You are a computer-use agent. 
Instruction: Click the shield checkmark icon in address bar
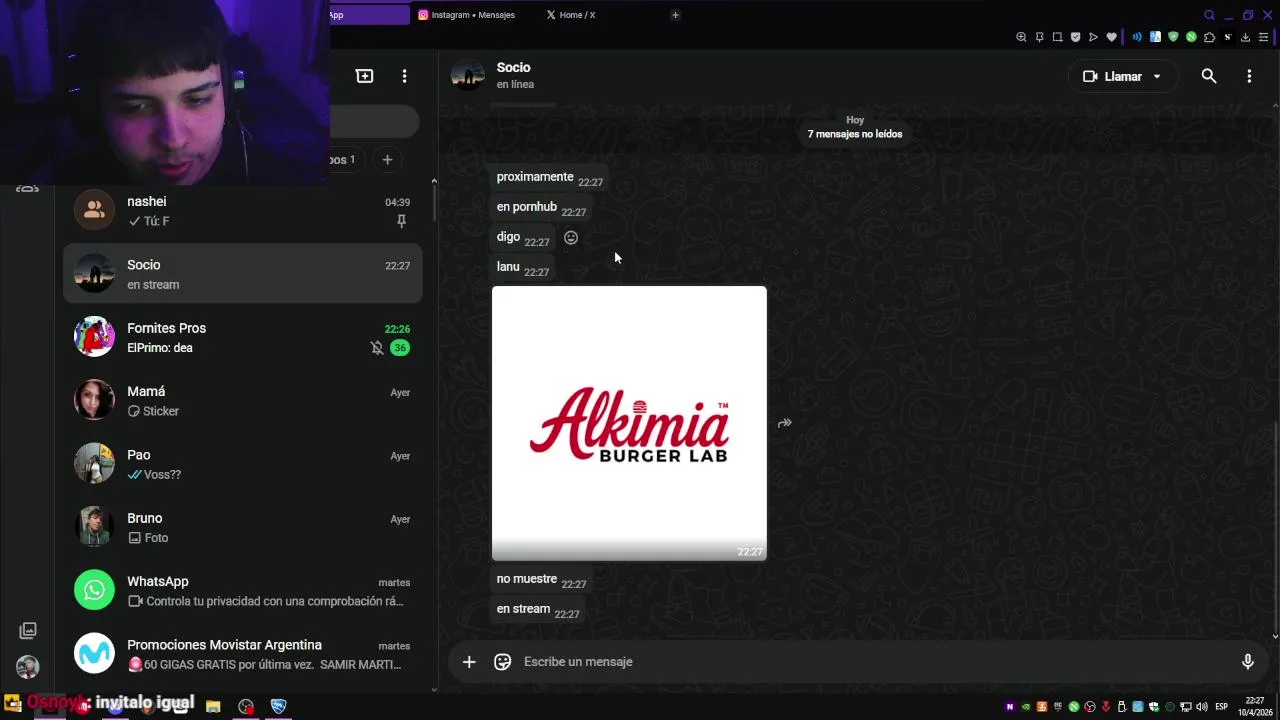pos(1075,37)
